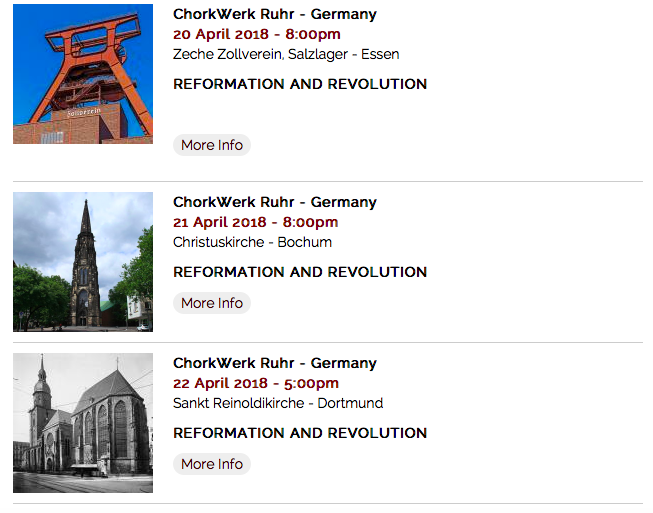This screenshot has width=653, height=513.
Task: Open the Christuskirche Bochum church photo
Action: pyautogui.click(x=83, y=261)
